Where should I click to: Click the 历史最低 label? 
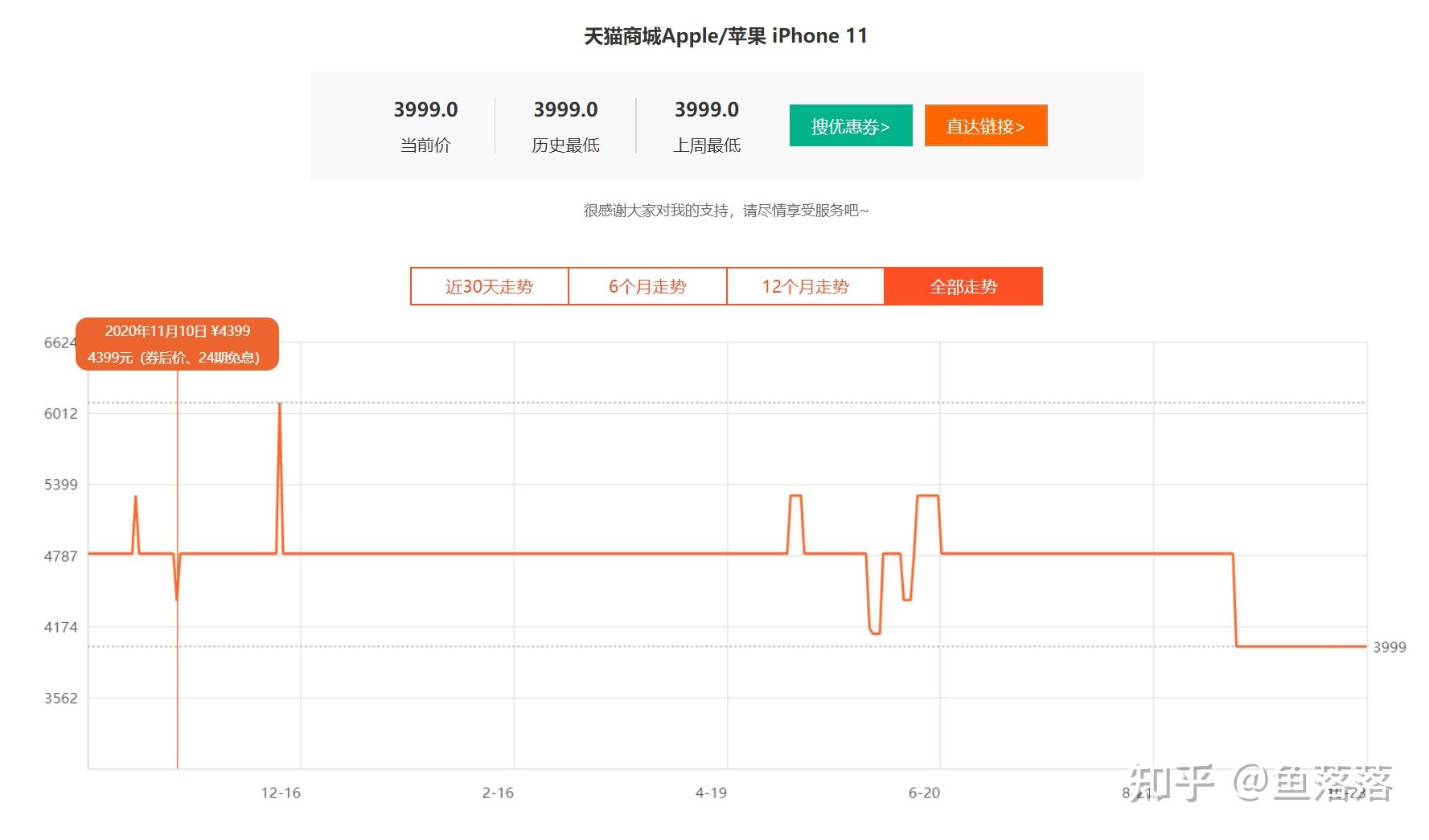pyautogui.click(x=565, y=145)
